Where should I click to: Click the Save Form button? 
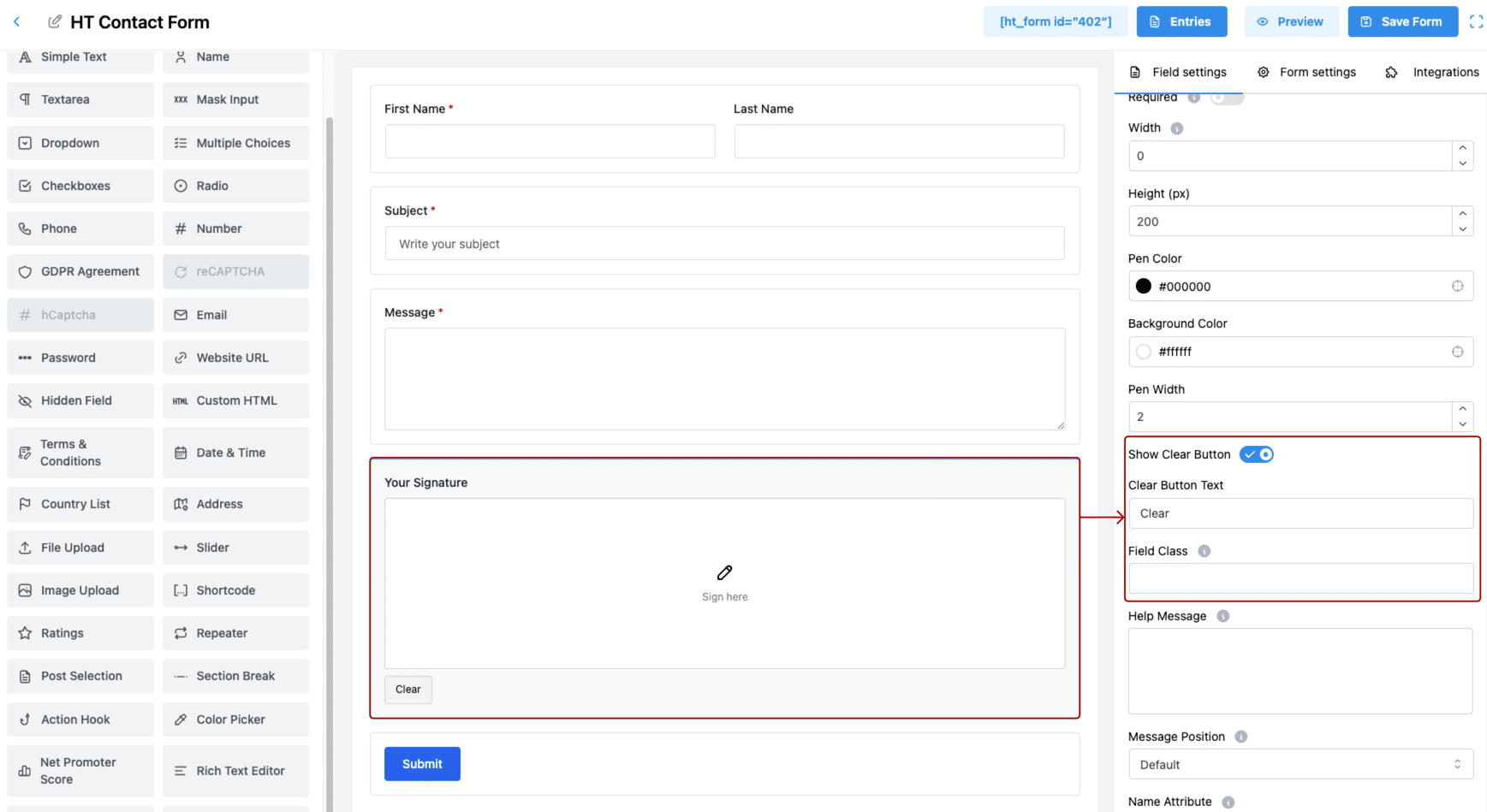(1402, 21)
